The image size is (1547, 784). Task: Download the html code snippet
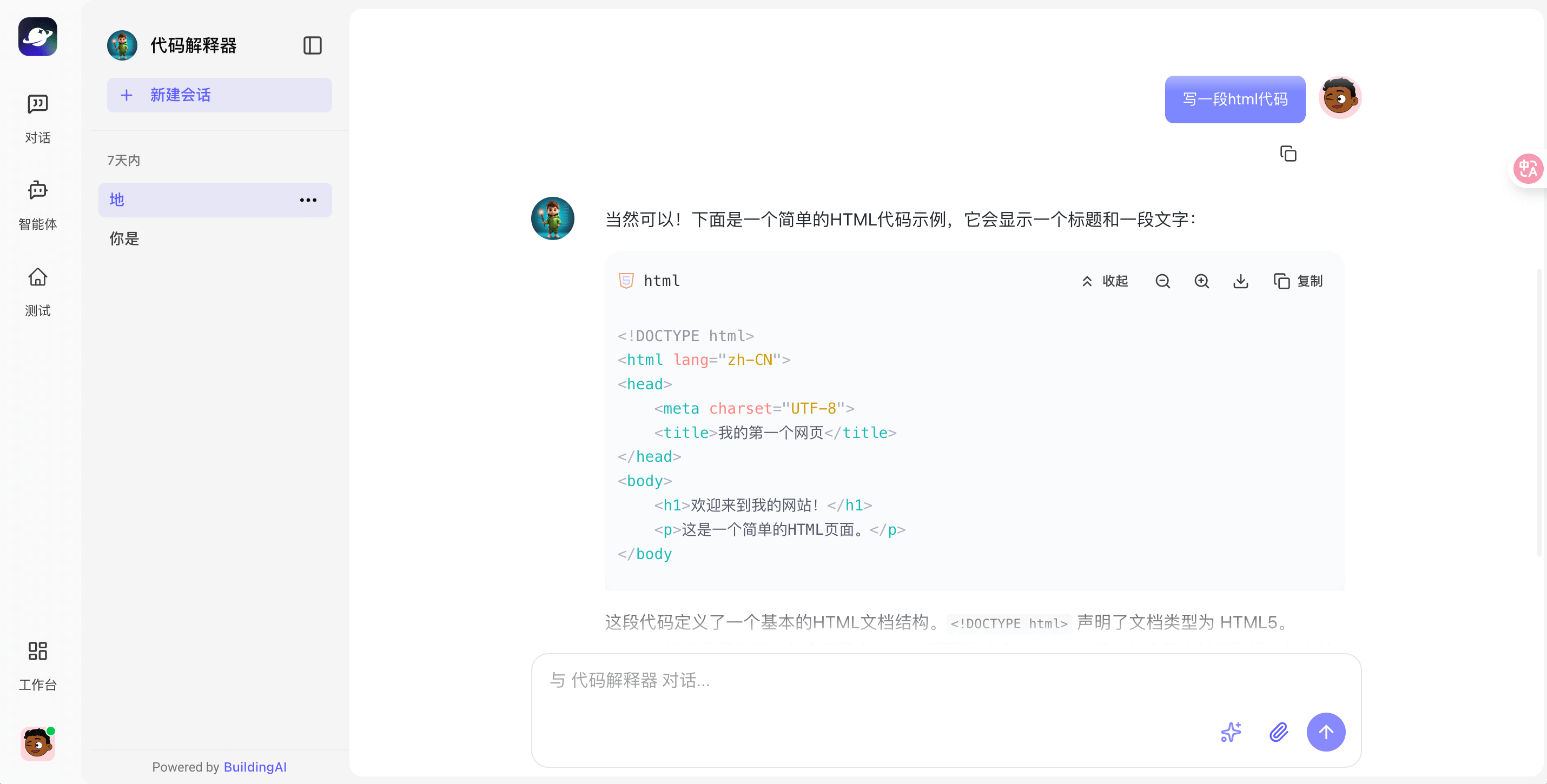point(1240,281)
